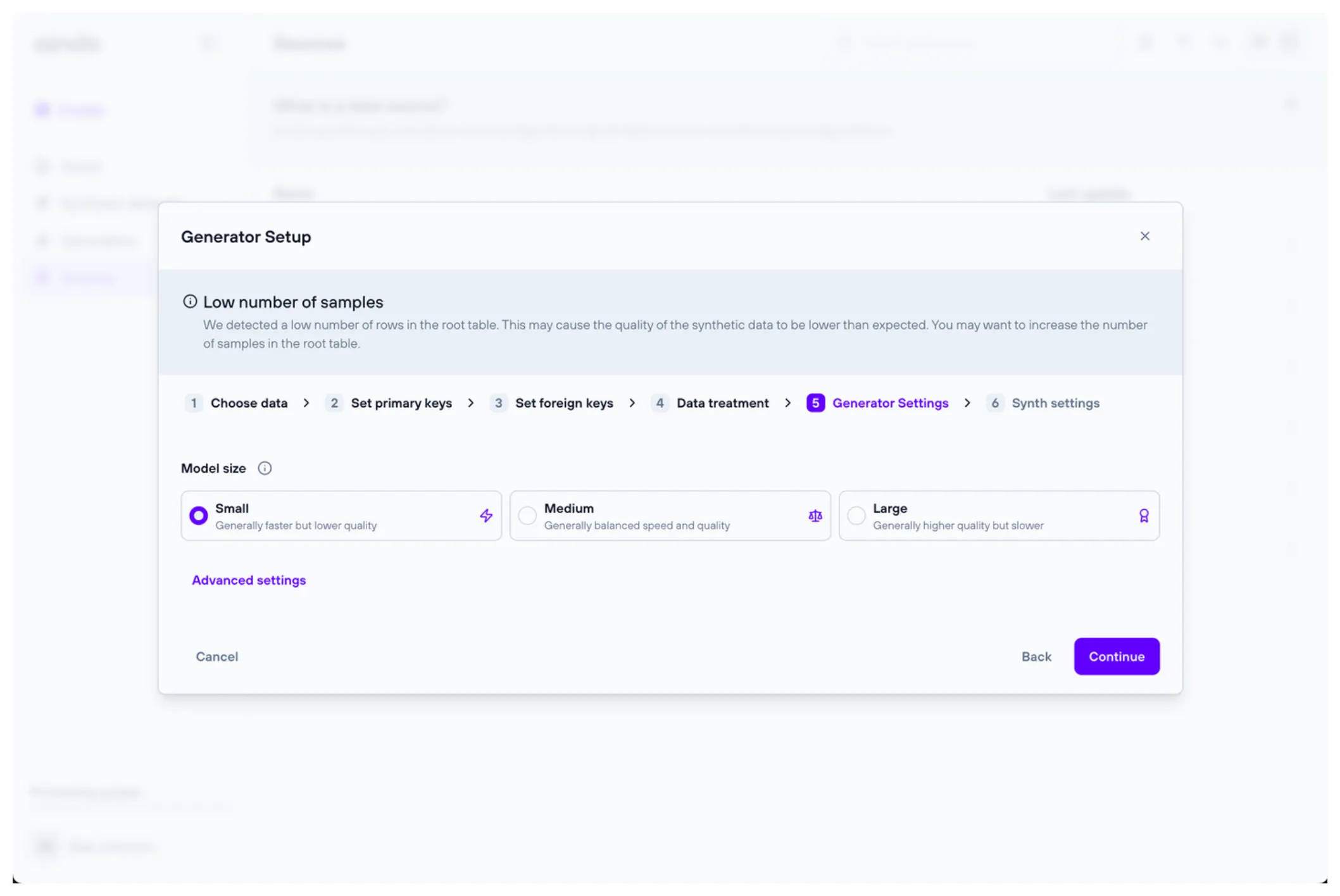
Task: Click the step 5 number badge
Action: pyautogui.click(x=815, y=403)
